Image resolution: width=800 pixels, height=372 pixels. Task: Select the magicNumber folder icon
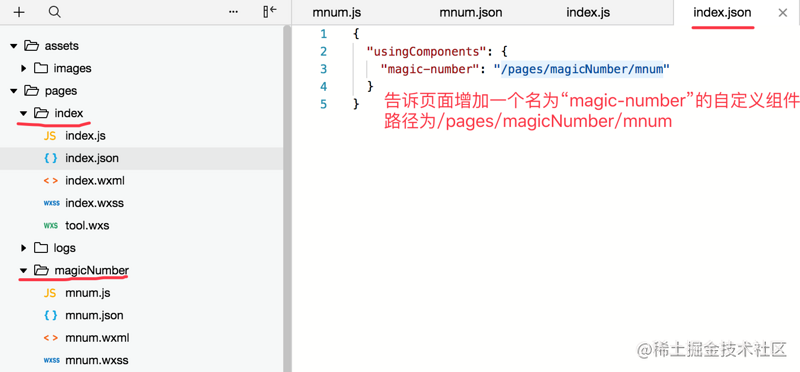pyautogui.click(x=41, y=270)
